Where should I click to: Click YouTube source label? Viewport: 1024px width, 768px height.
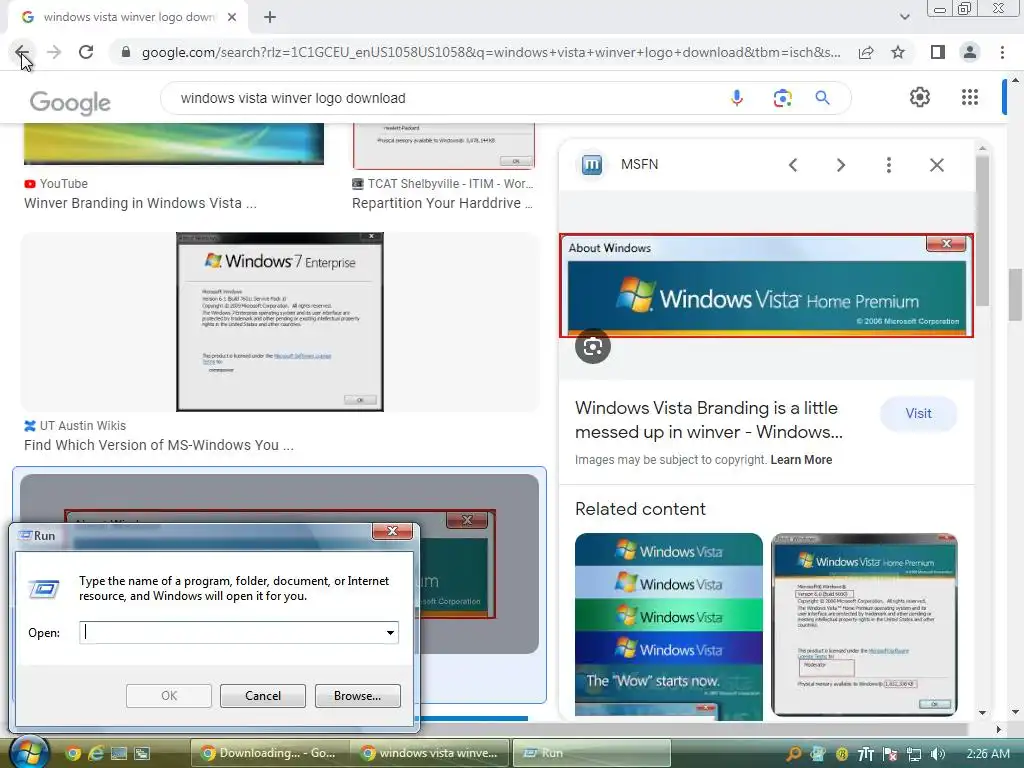[63, 184]
